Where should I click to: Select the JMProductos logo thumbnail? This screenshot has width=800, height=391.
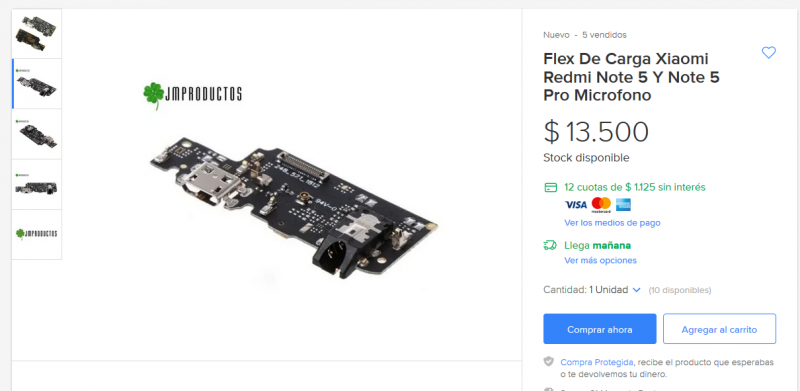point(37,234)
